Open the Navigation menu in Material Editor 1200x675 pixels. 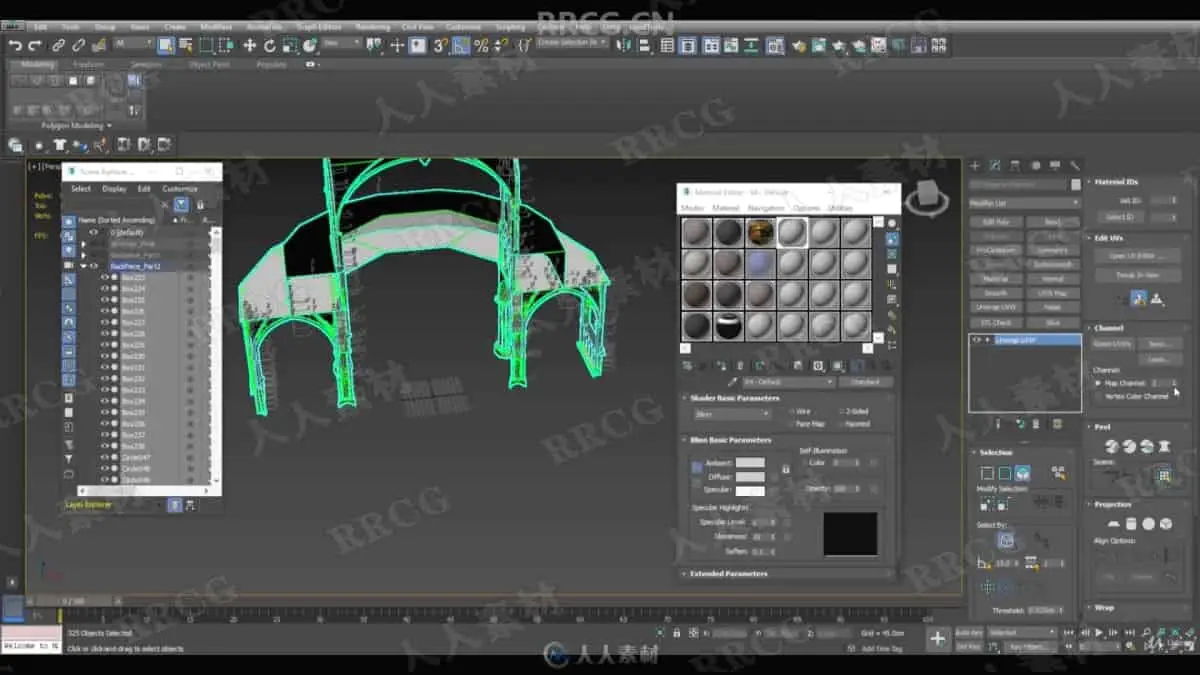(766, 208)
